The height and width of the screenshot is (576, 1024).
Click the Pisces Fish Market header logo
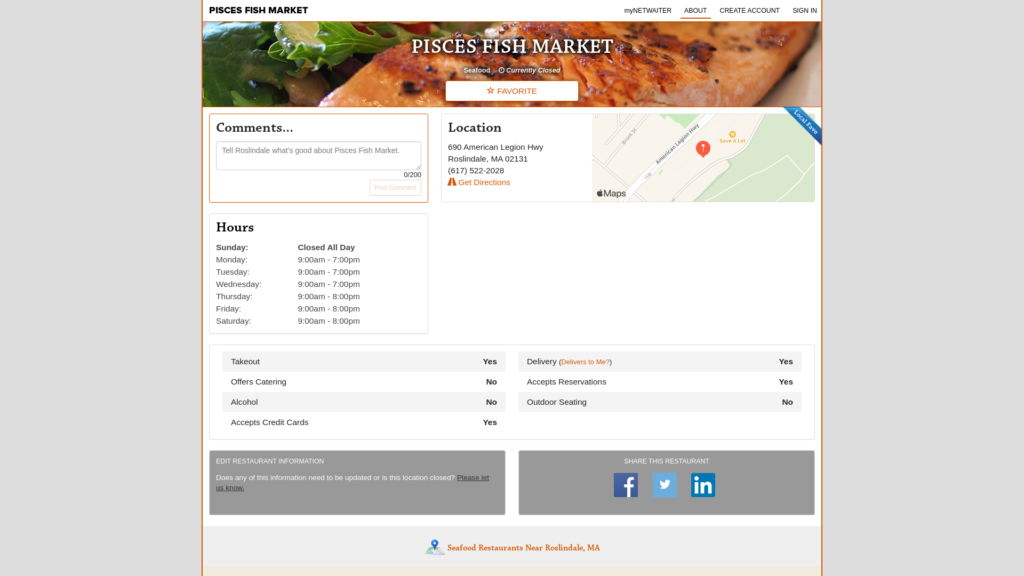click(258, 10)
